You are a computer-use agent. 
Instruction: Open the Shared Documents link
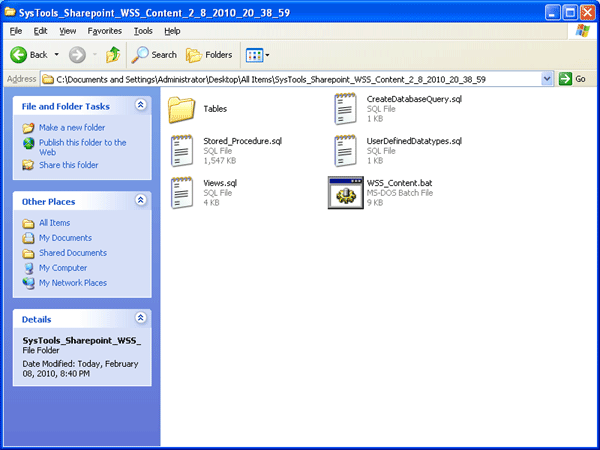click(73, 253)
